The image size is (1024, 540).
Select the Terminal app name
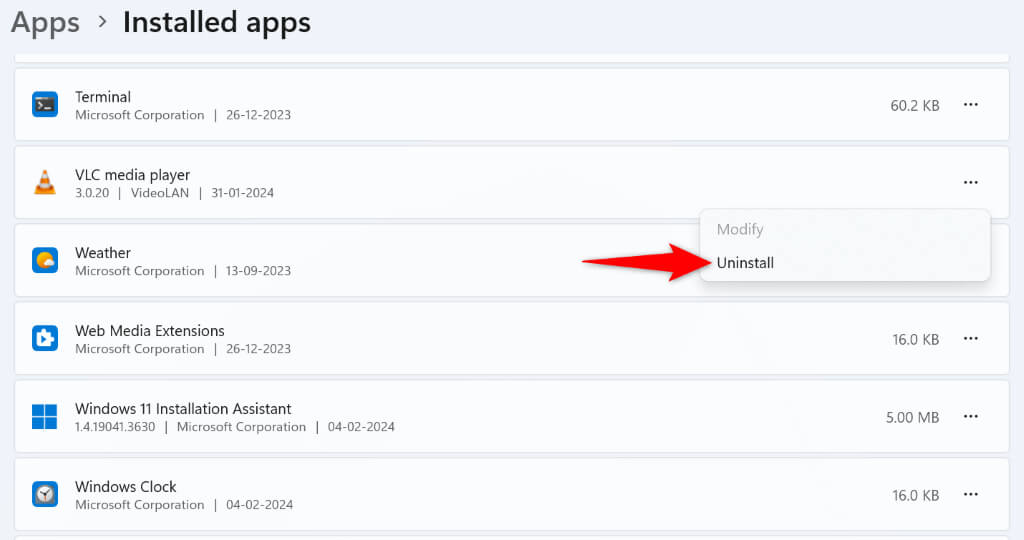(103, 97)
